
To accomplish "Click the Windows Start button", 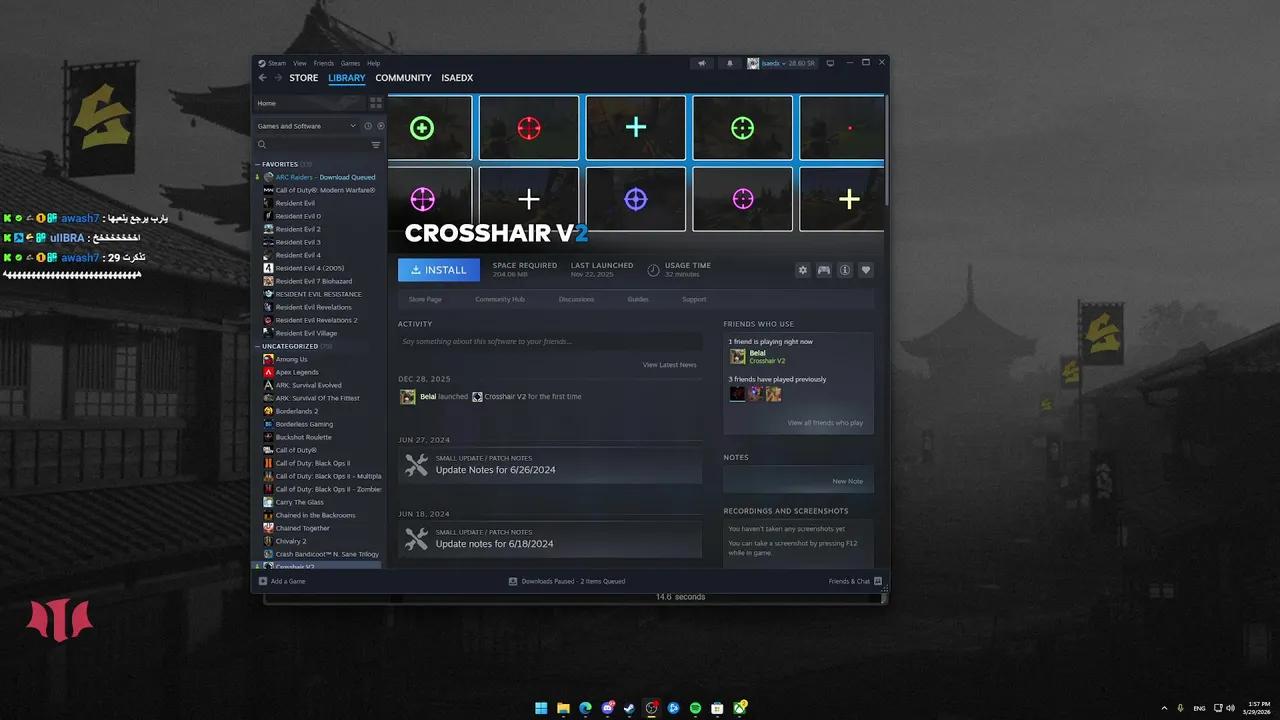I will coord(541,708).
